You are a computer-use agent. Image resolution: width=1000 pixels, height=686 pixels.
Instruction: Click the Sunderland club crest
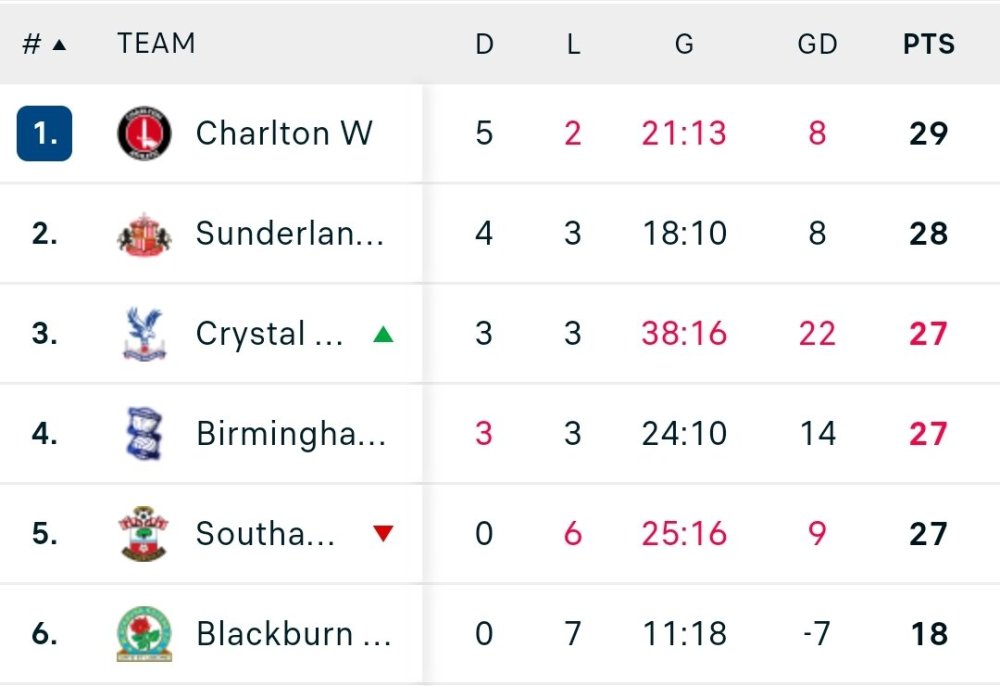[144, 234]
